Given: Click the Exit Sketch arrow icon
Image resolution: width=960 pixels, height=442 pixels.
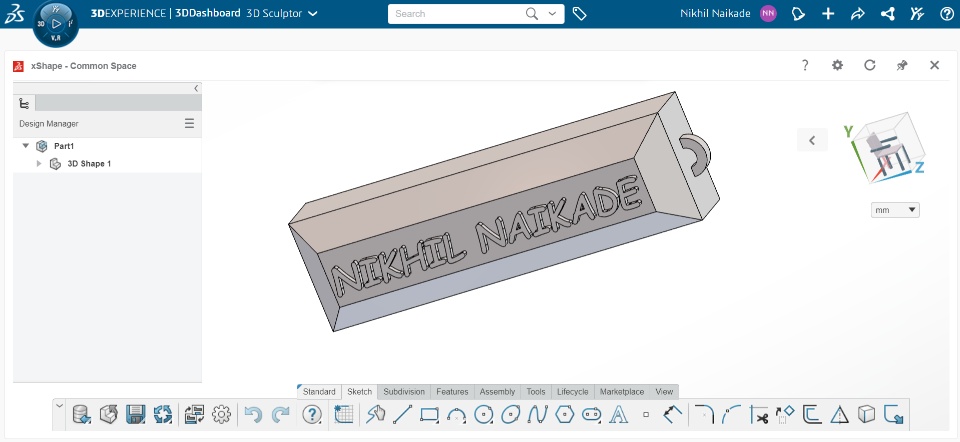Looking at the screenshot, I should coord(894,414).
